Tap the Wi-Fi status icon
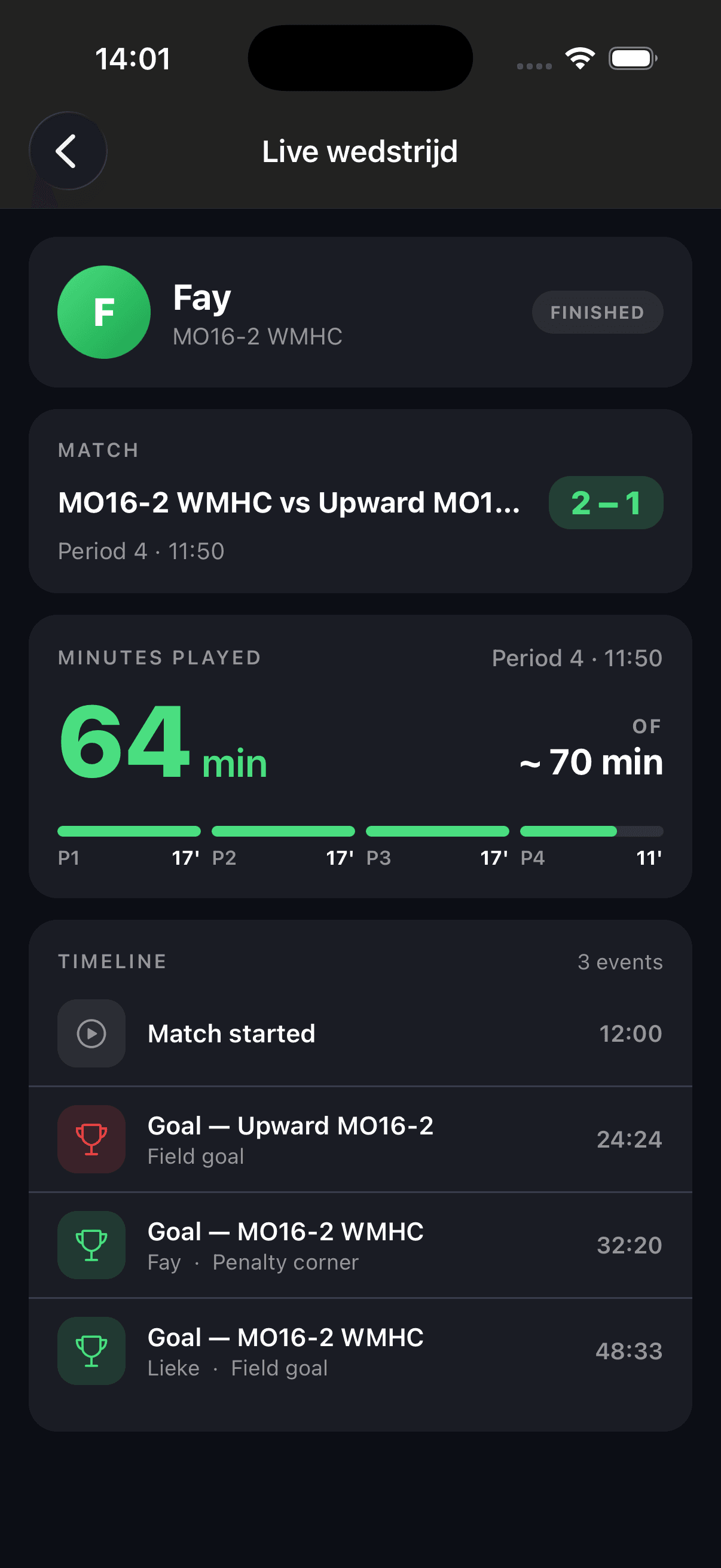Screen dimensions: 721x1568 pyautogui.click(x=580, y=59)
